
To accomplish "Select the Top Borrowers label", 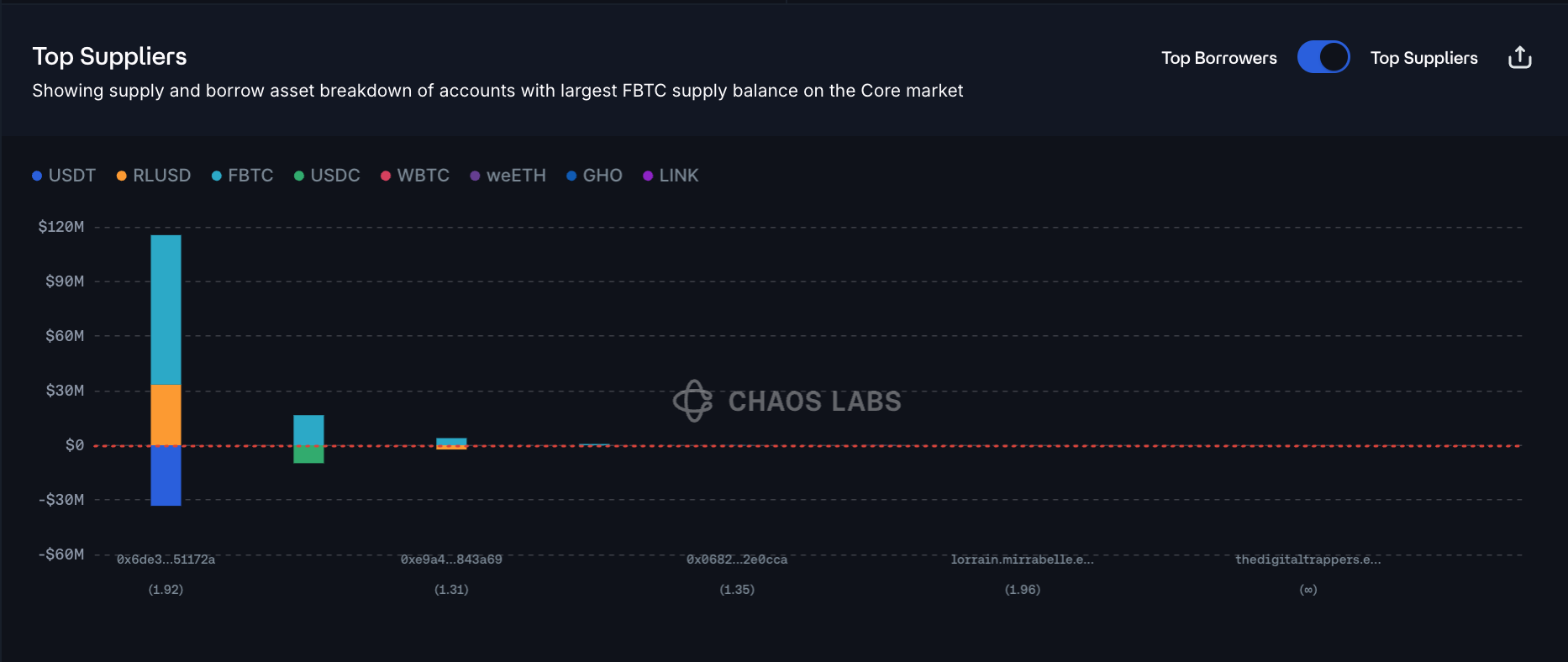I will (1218, 58).
